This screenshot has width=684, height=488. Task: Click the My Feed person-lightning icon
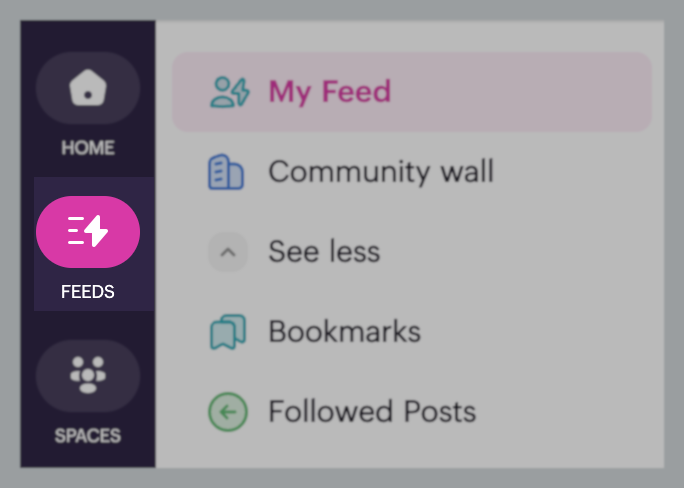(x=229, y=92)
